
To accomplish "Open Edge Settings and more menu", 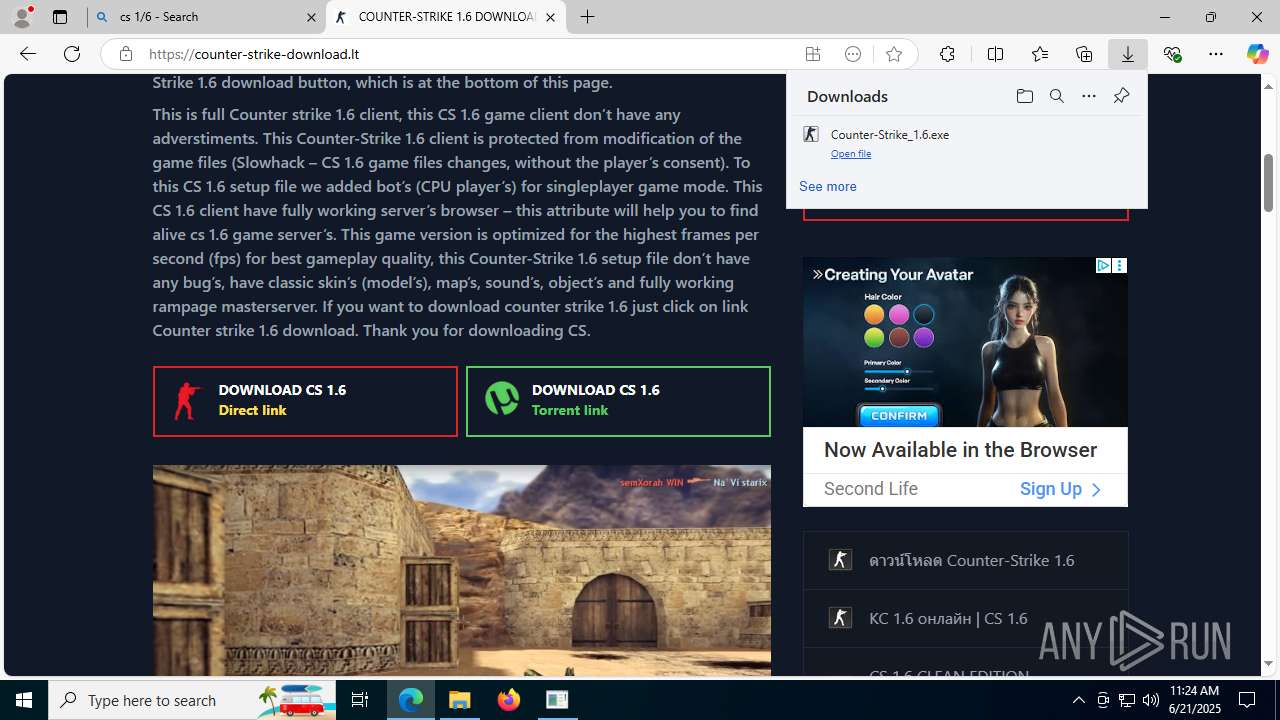I will (1216, 54).
